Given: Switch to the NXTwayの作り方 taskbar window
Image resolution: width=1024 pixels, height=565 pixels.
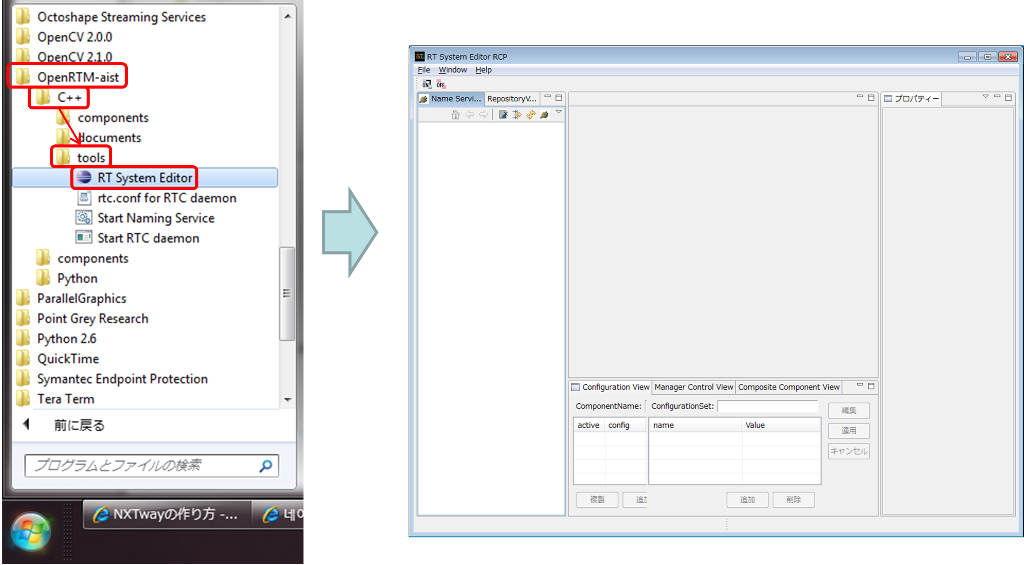Looking at the screenshot, I should 167,514.
